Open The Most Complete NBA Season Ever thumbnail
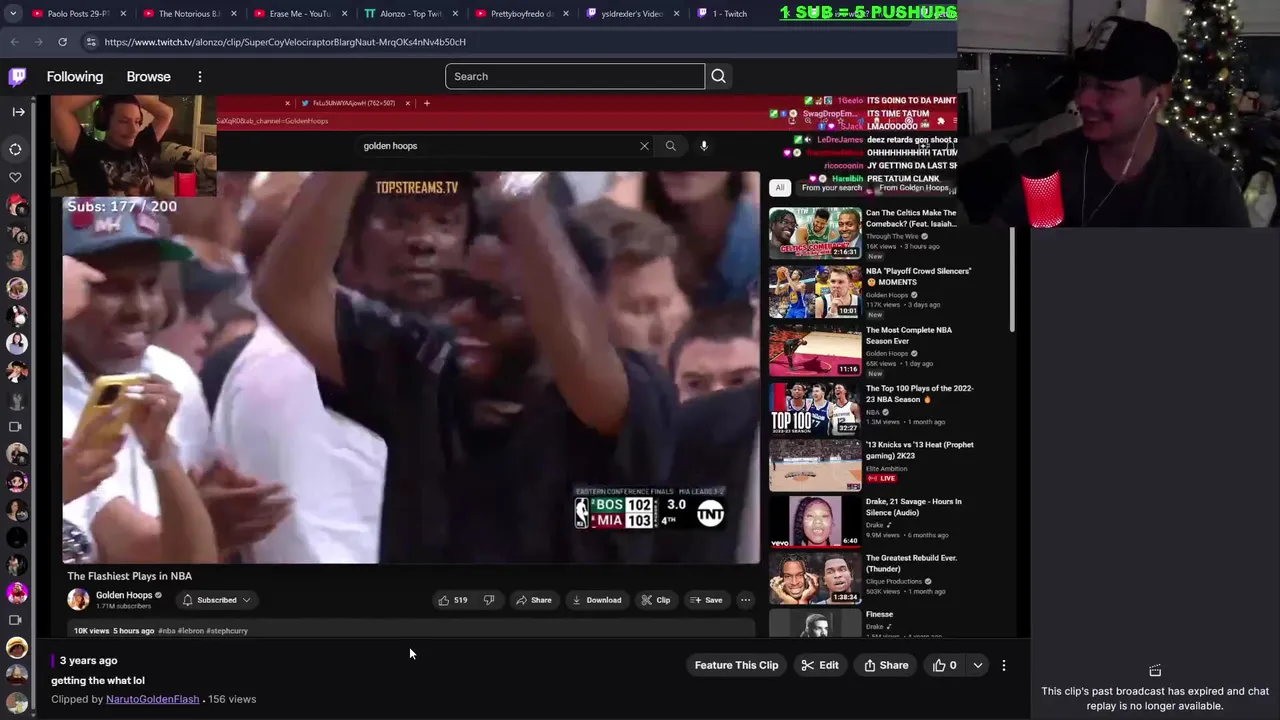The width and height of the screenshot is (1280, 720). pos(815,349)
